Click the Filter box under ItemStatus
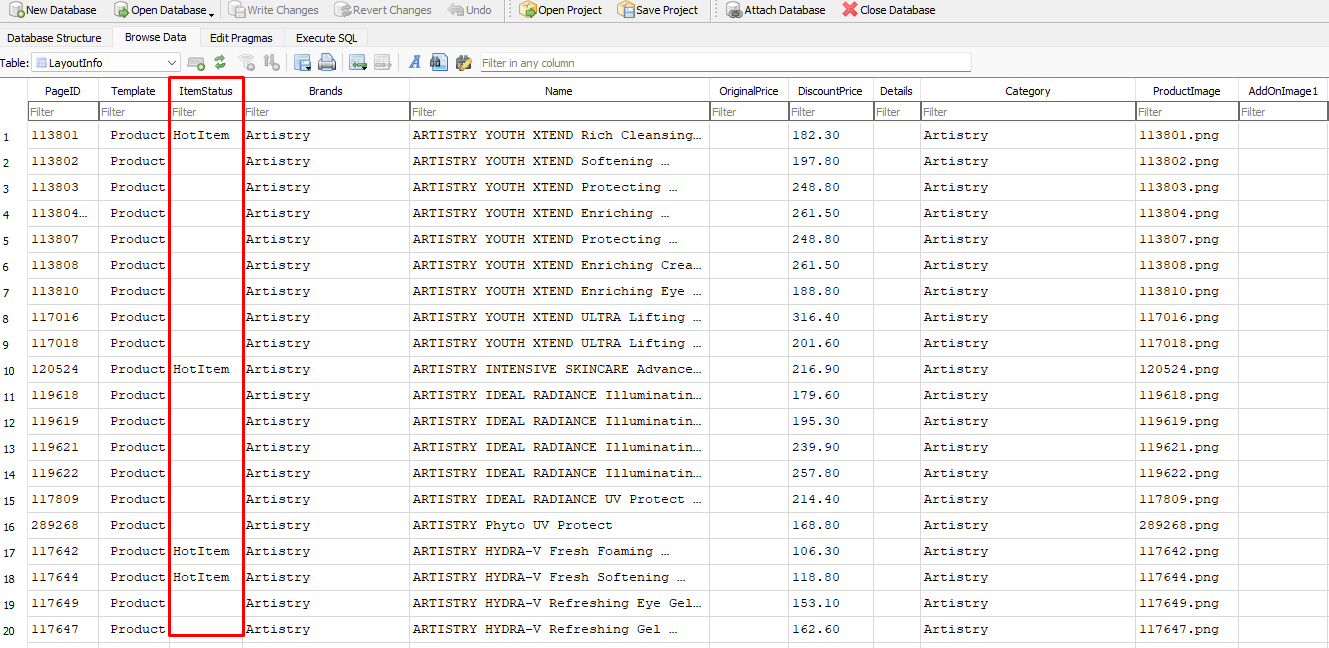Viewport: 1329px width, 648px height. tap(206, 112)
